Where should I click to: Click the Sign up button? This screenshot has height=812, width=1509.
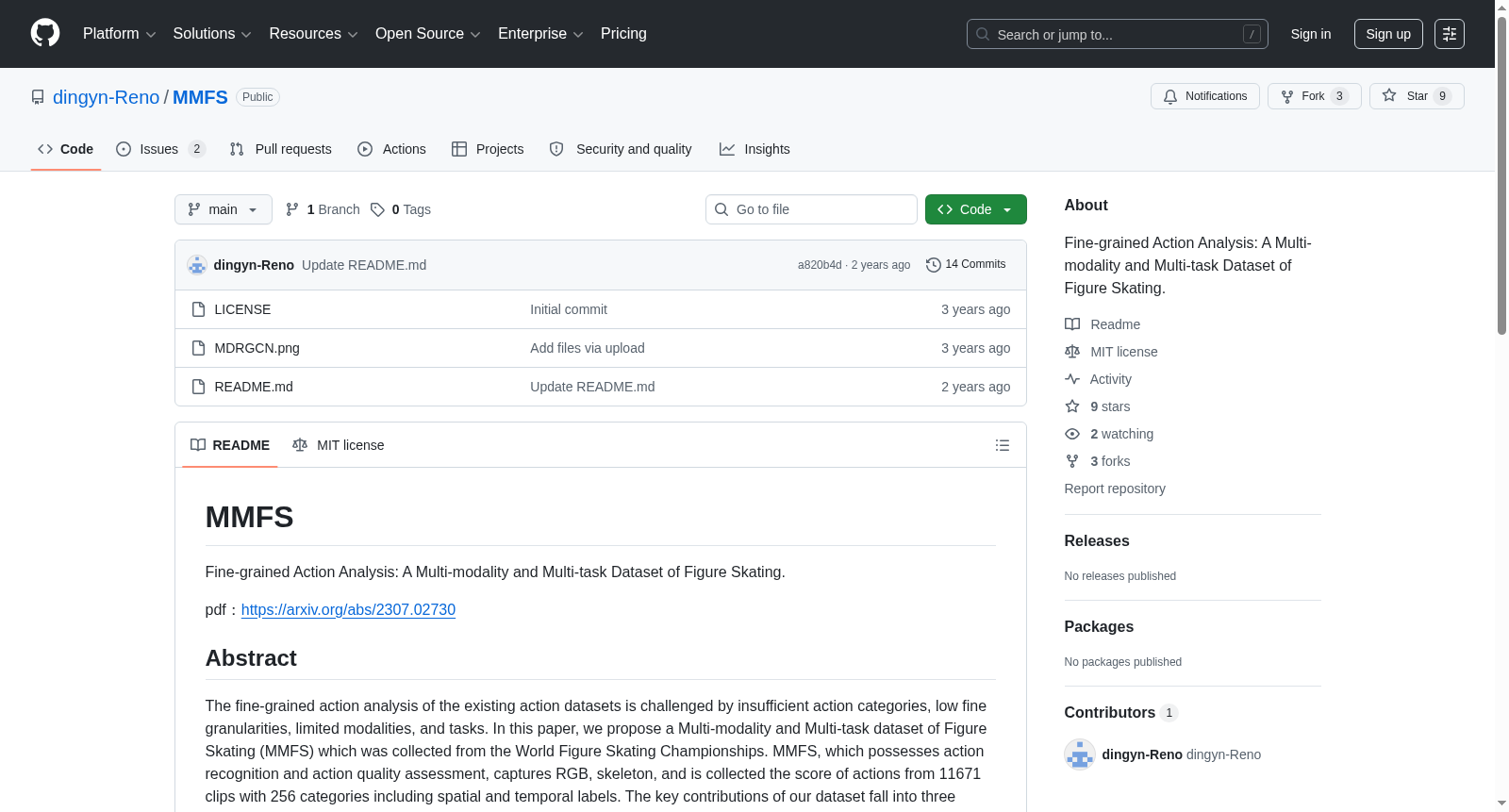(1388, 34)
